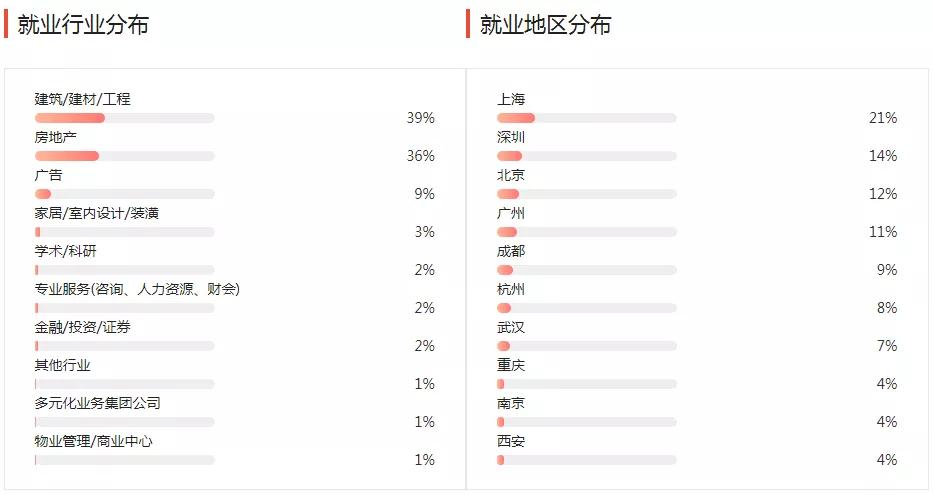Select the 学术/科研 industry label
933x495 pixels.
click(x=66, y=251)
